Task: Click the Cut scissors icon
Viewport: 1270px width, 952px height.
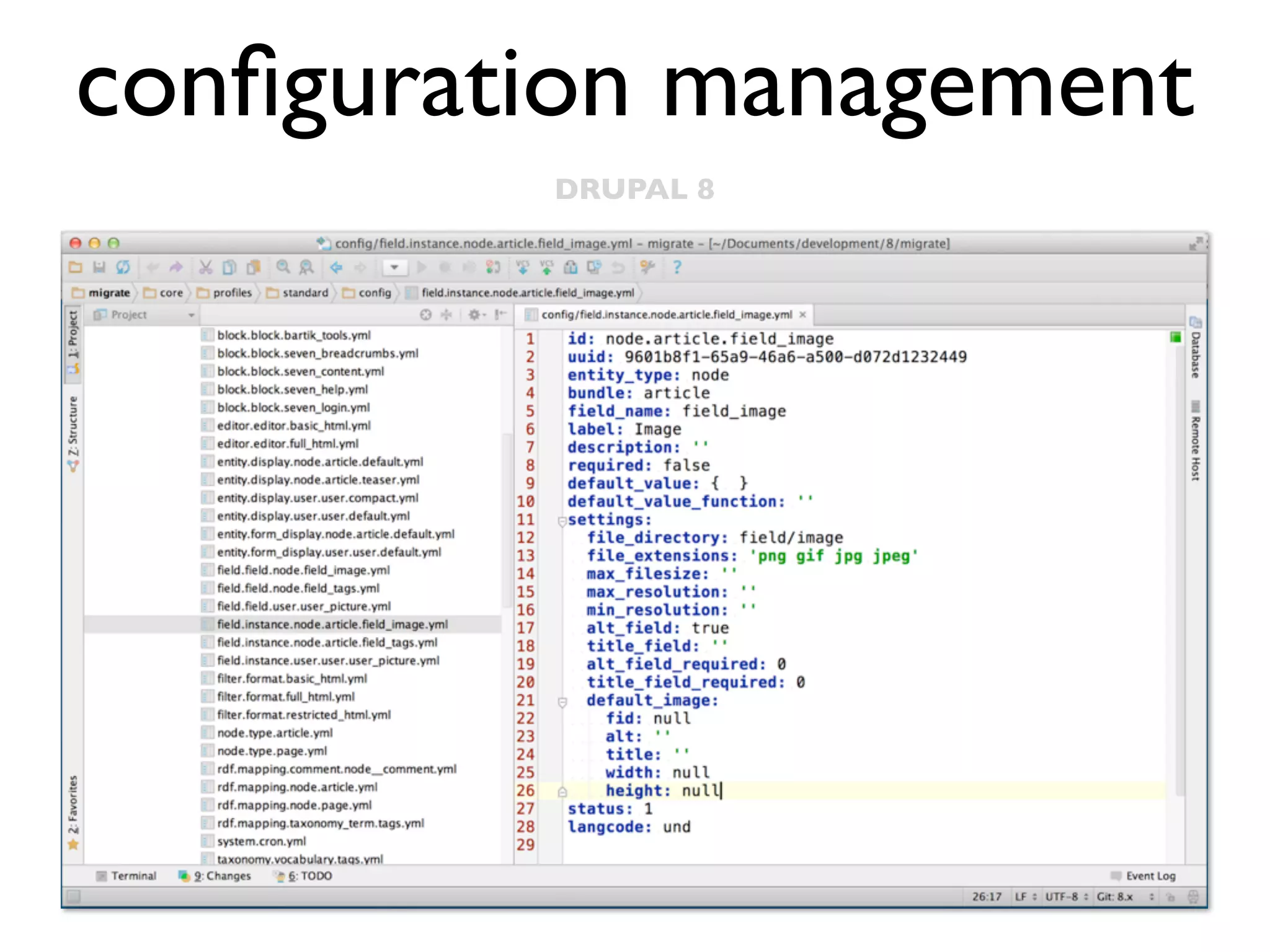Action: (x=205, y=267)
